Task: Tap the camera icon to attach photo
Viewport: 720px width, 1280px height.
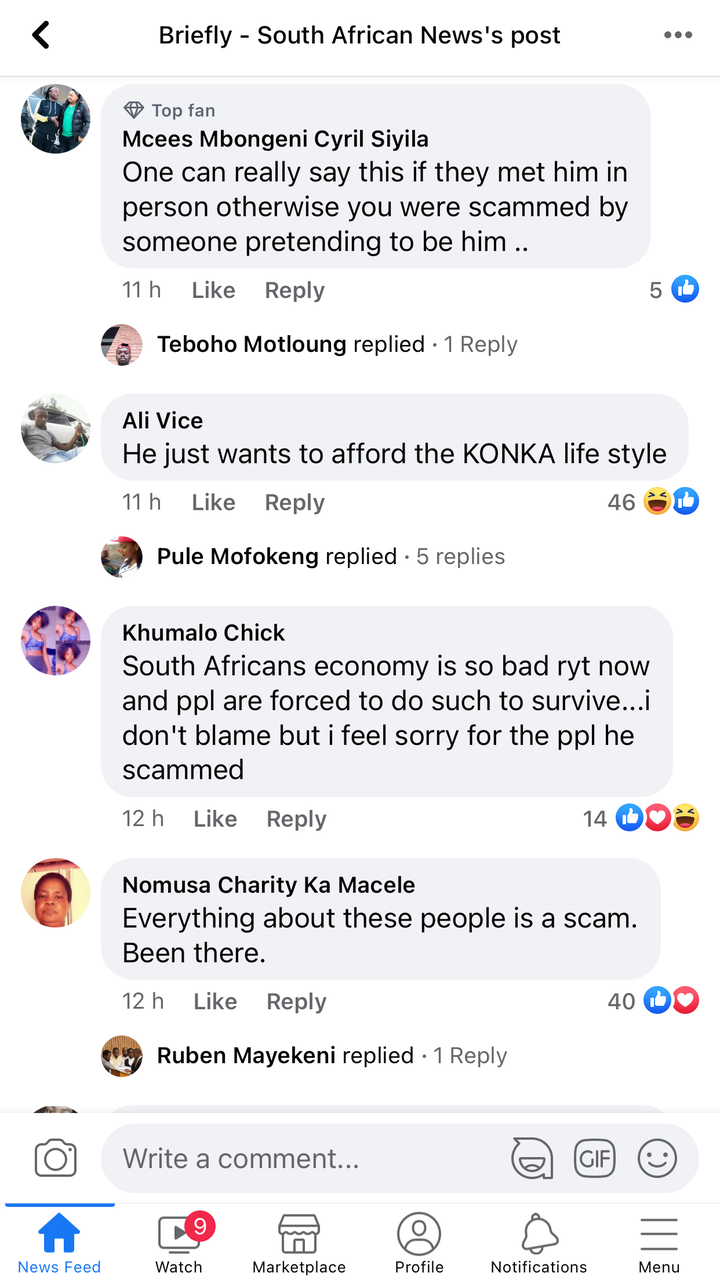Action: 56,1159
